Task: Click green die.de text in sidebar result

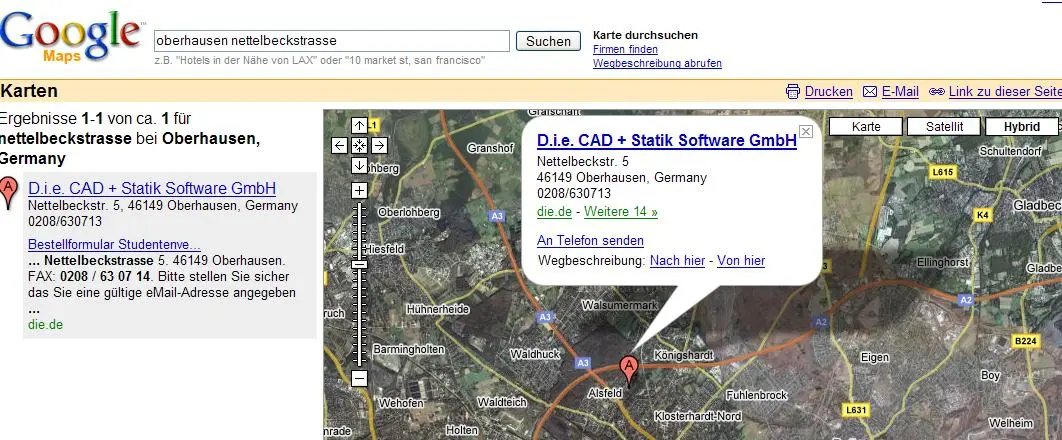Action: pyautogui.click(x=45, y=324)
